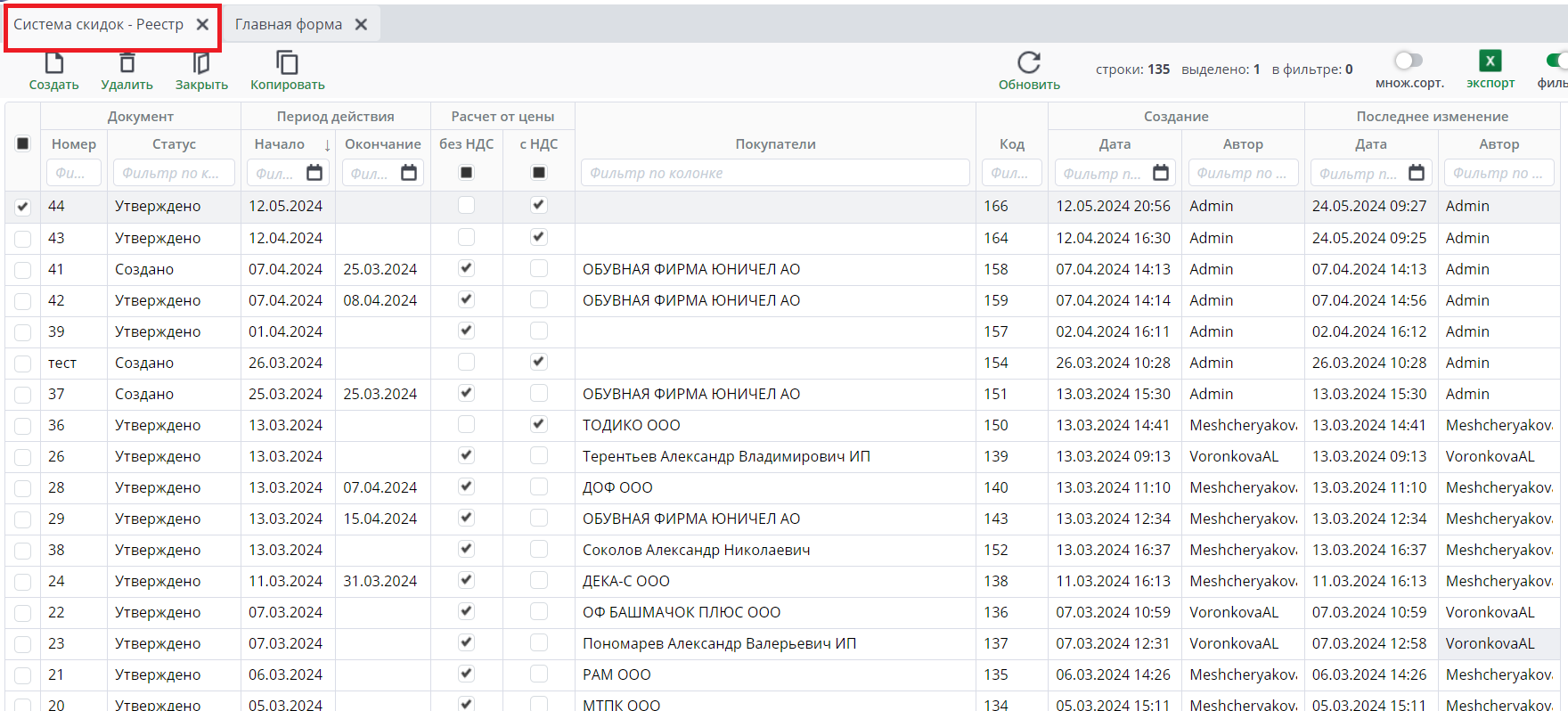Click the Refresh icon

(1029, 63)
